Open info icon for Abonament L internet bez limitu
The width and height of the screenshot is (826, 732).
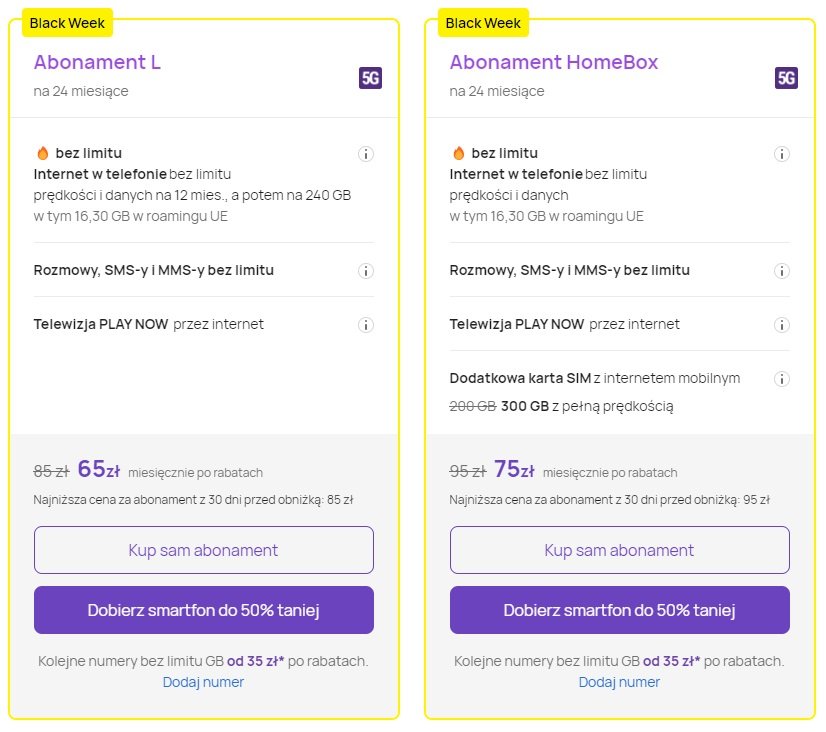click(x=366, y=154)
